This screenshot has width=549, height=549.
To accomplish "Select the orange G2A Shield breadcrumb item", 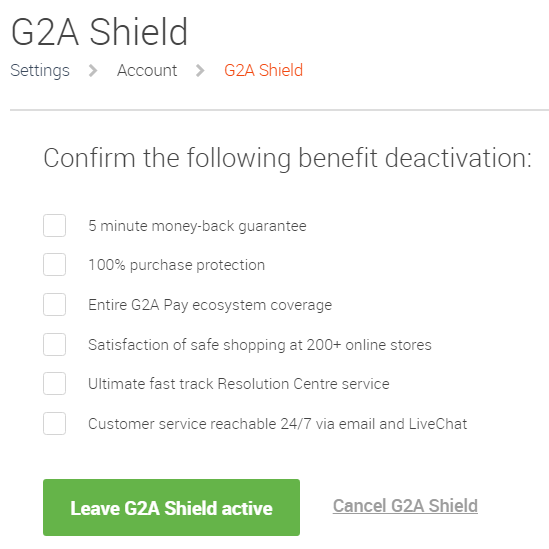I will [x=263, y=70].
